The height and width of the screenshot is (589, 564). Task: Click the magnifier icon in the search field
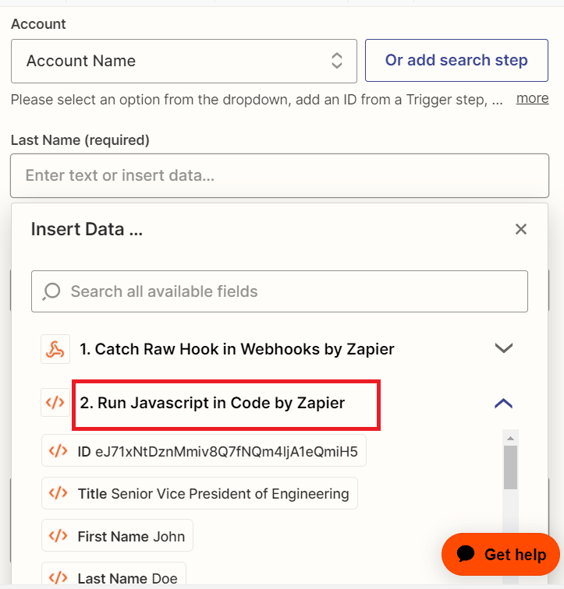tap(51, 291)
